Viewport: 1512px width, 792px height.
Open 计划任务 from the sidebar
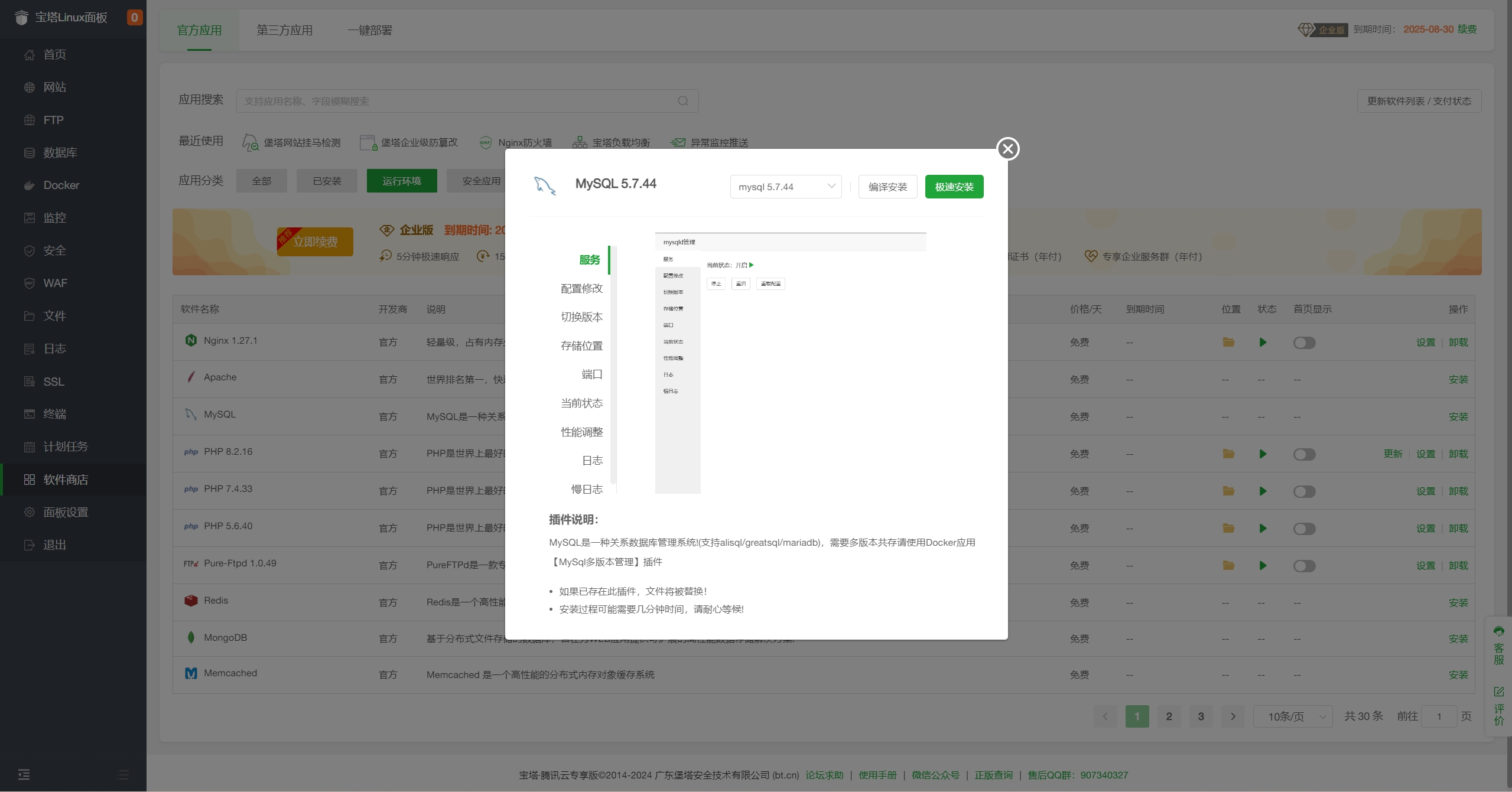coord(66,446)
